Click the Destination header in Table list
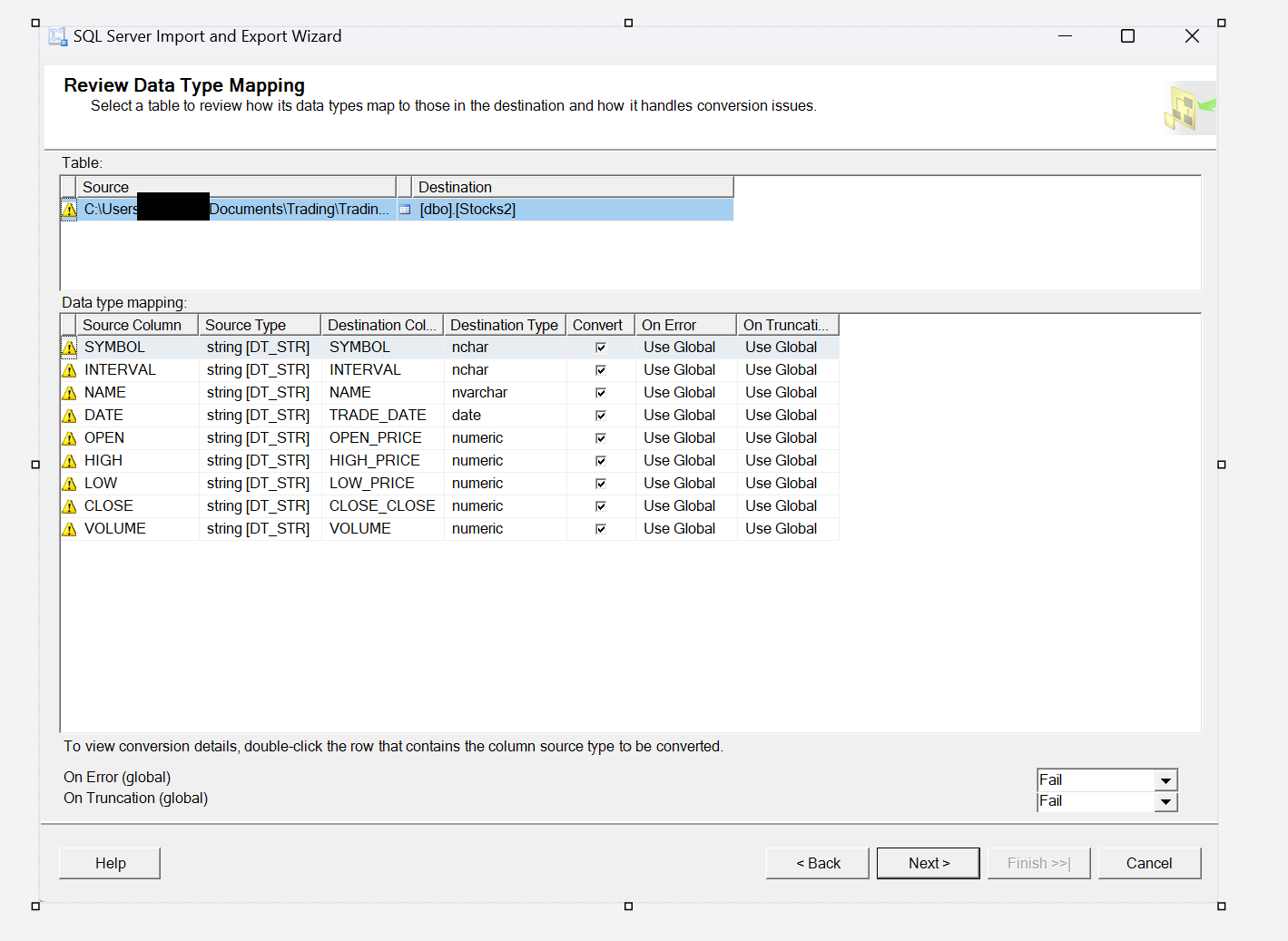The height and width of the screenshot is (941, 1288). tap(573, 187)
